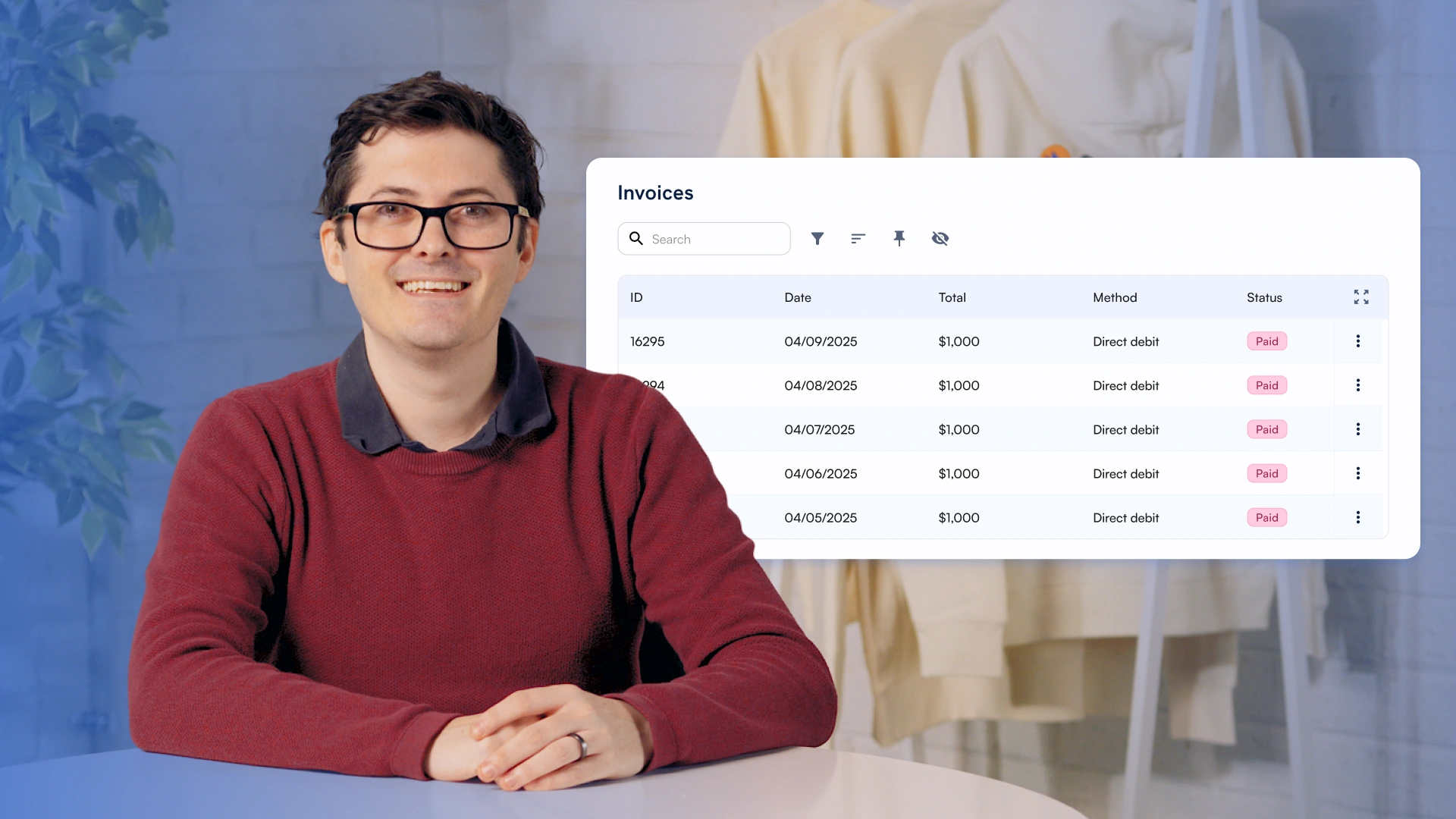Click the sort lines icon
1456x819 pixels.
(858, 239)
